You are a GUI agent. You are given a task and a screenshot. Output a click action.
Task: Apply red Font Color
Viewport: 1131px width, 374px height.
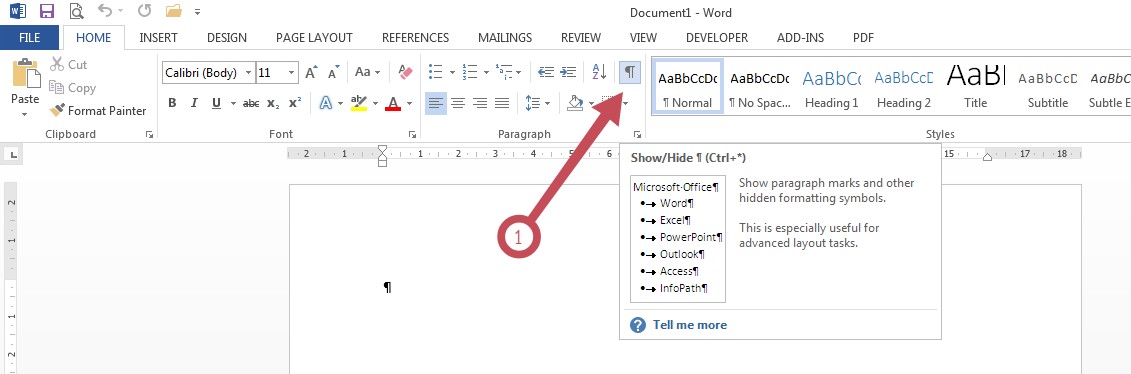[393, 104]
